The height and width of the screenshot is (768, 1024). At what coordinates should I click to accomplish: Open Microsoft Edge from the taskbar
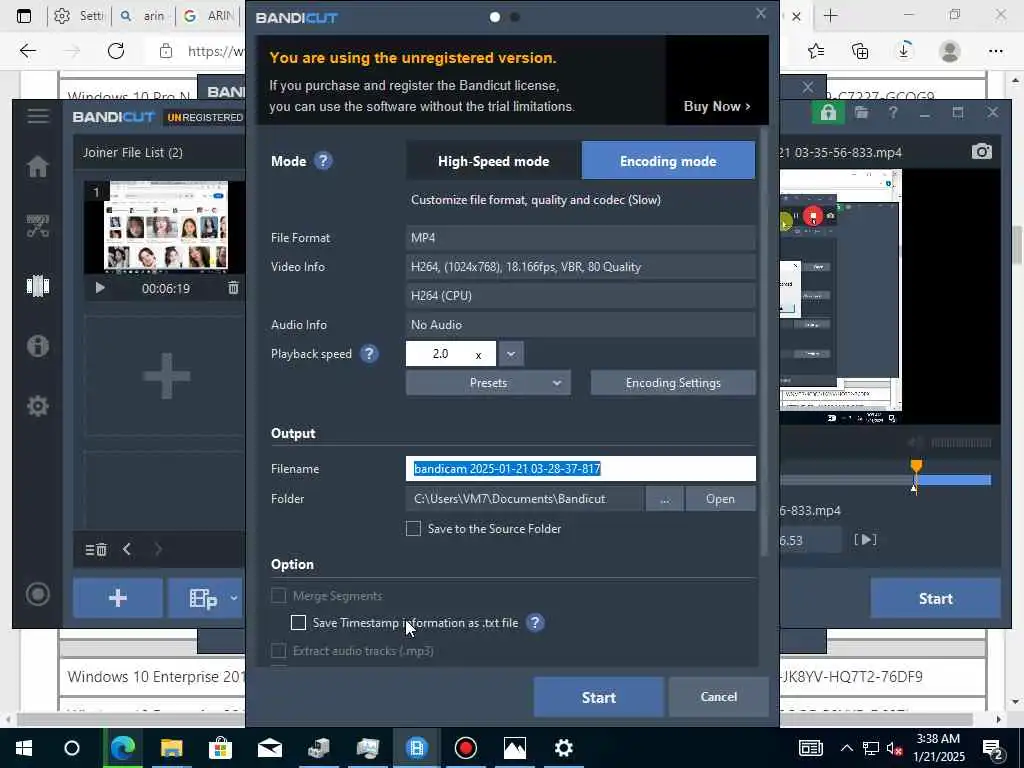click(x=122, y=748)
